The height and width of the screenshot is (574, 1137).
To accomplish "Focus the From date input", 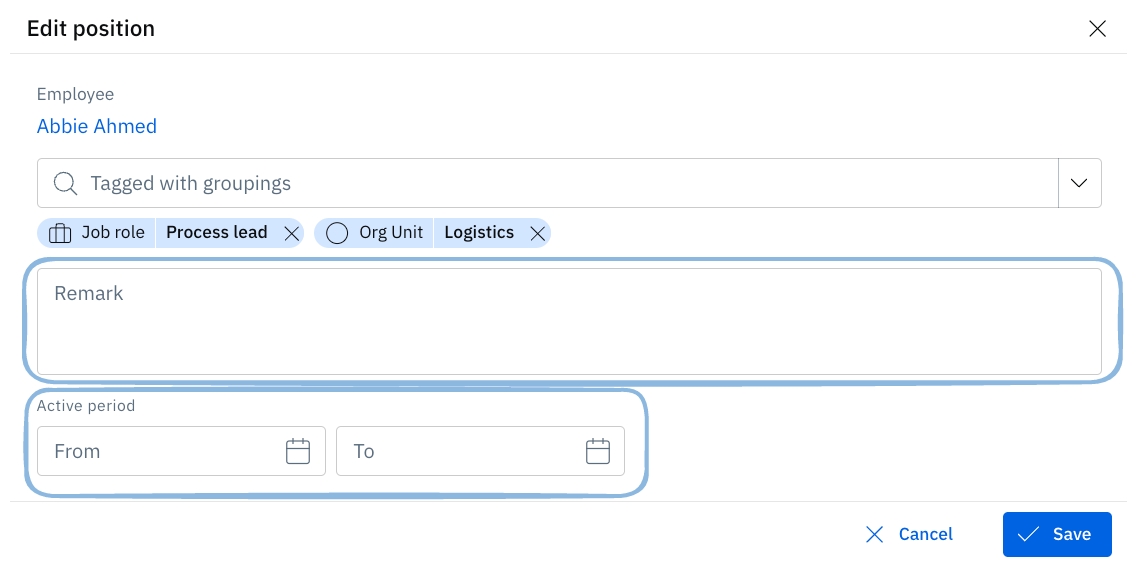I will [x=160, y=451].
